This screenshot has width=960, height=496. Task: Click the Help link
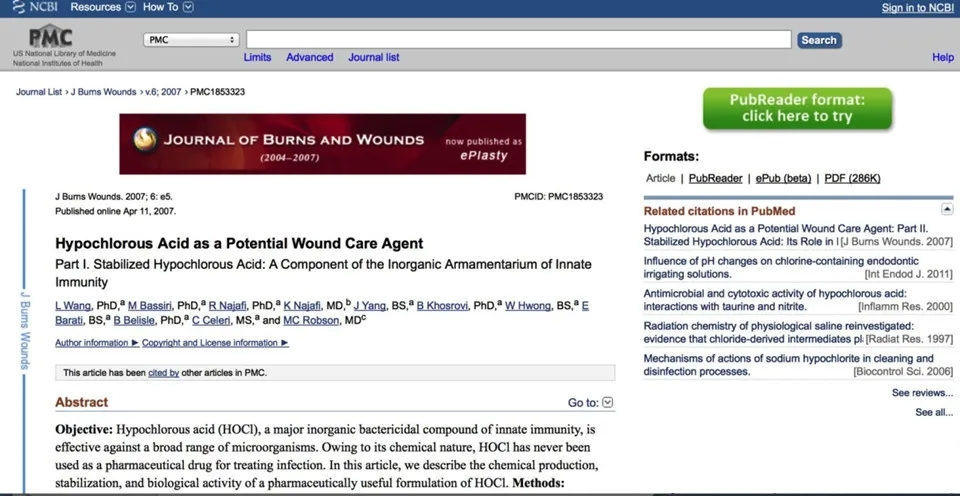942,57
